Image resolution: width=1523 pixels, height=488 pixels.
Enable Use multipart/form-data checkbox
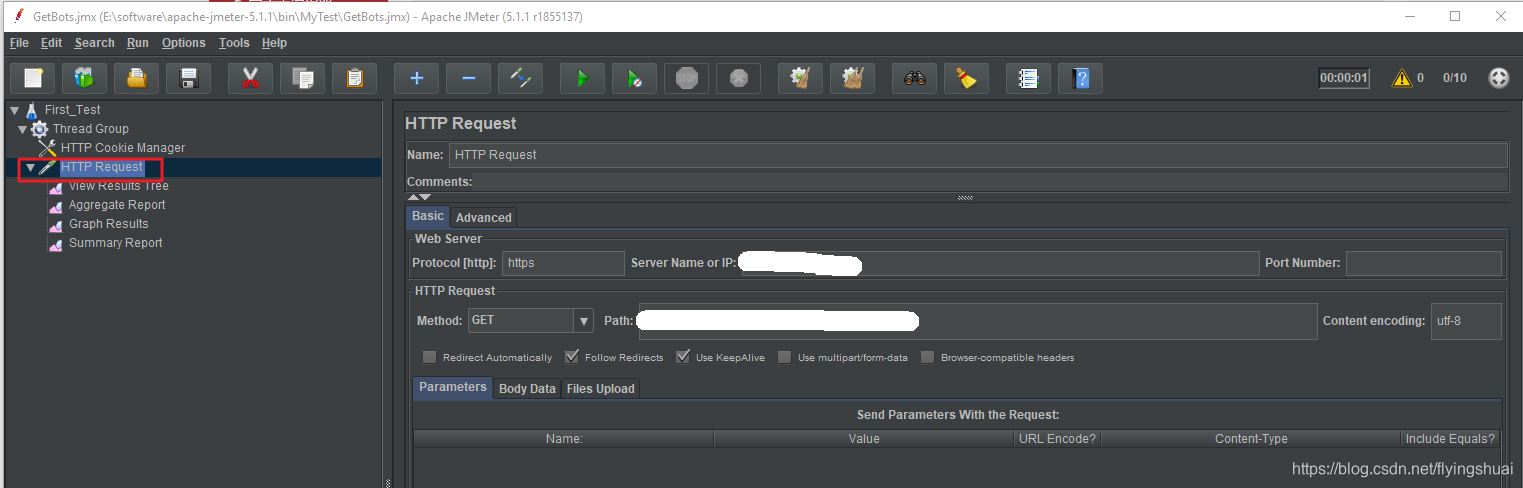tap(785, 357)
